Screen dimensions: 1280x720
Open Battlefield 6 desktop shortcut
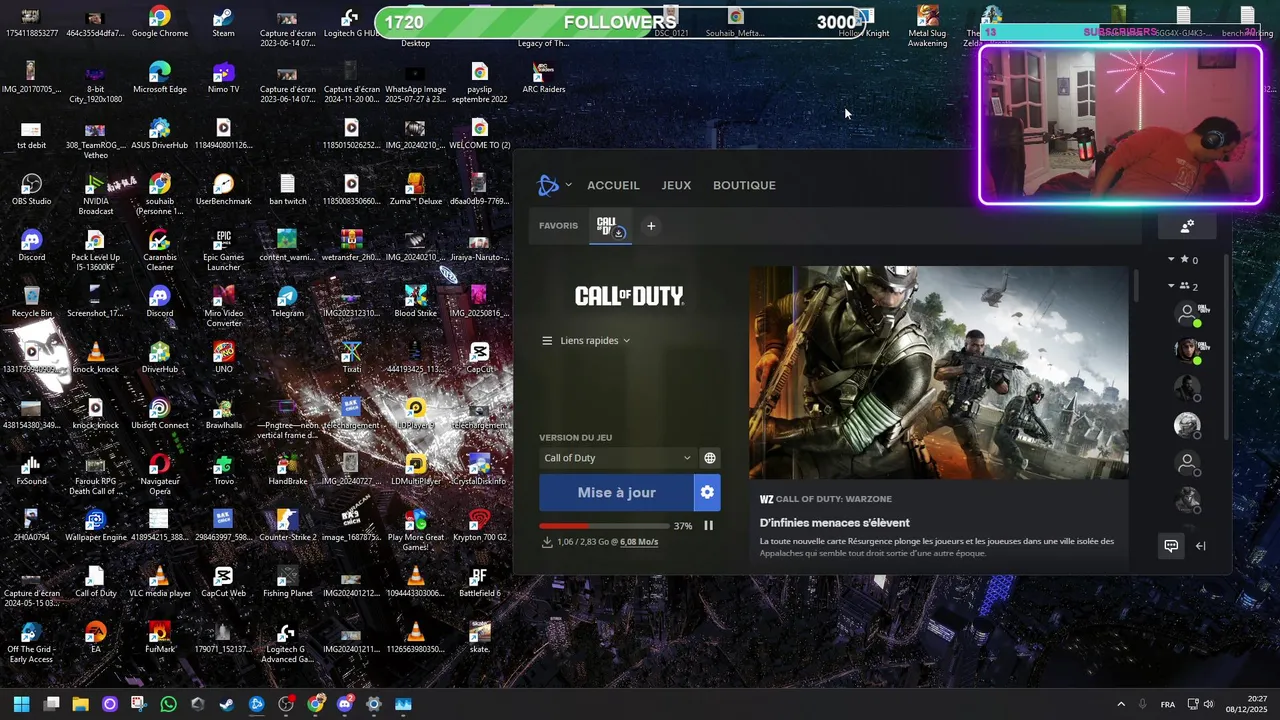click(x=480, y=582)
